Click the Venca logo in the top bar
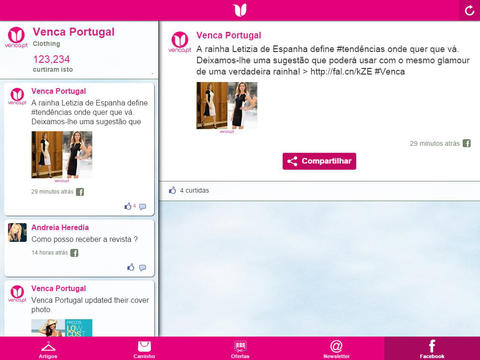480x360 pixels. (x=240, y=10)
